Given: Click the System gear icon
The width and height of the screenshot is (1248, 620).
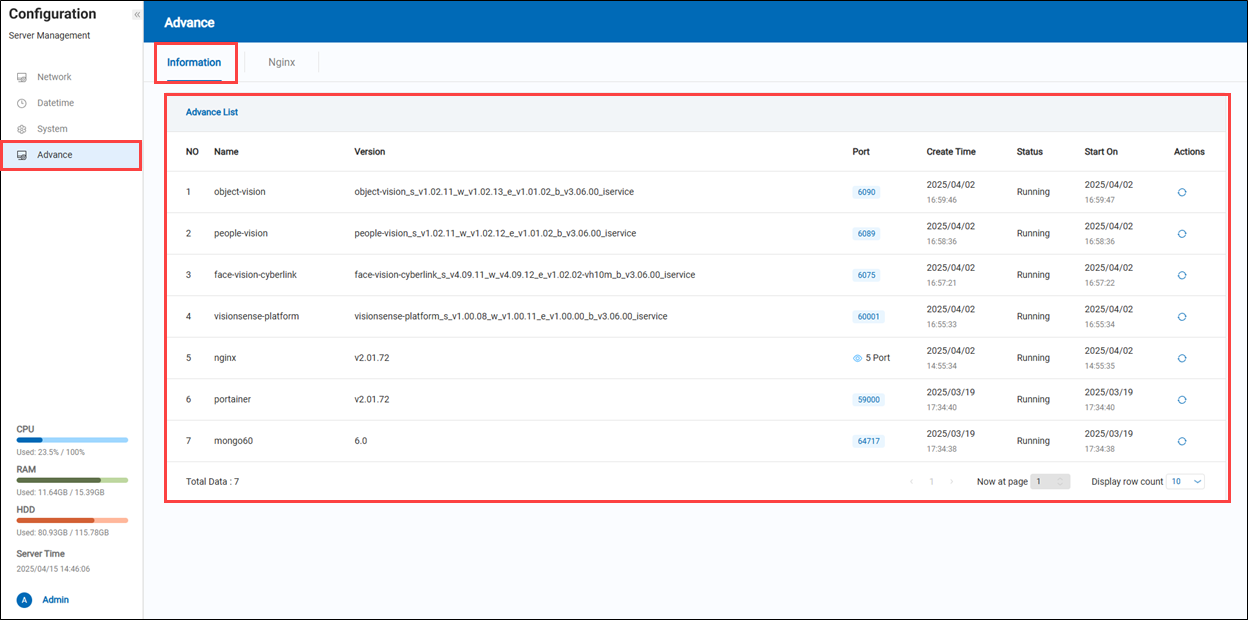Looking at the screenshot, I should coord(22,129).
